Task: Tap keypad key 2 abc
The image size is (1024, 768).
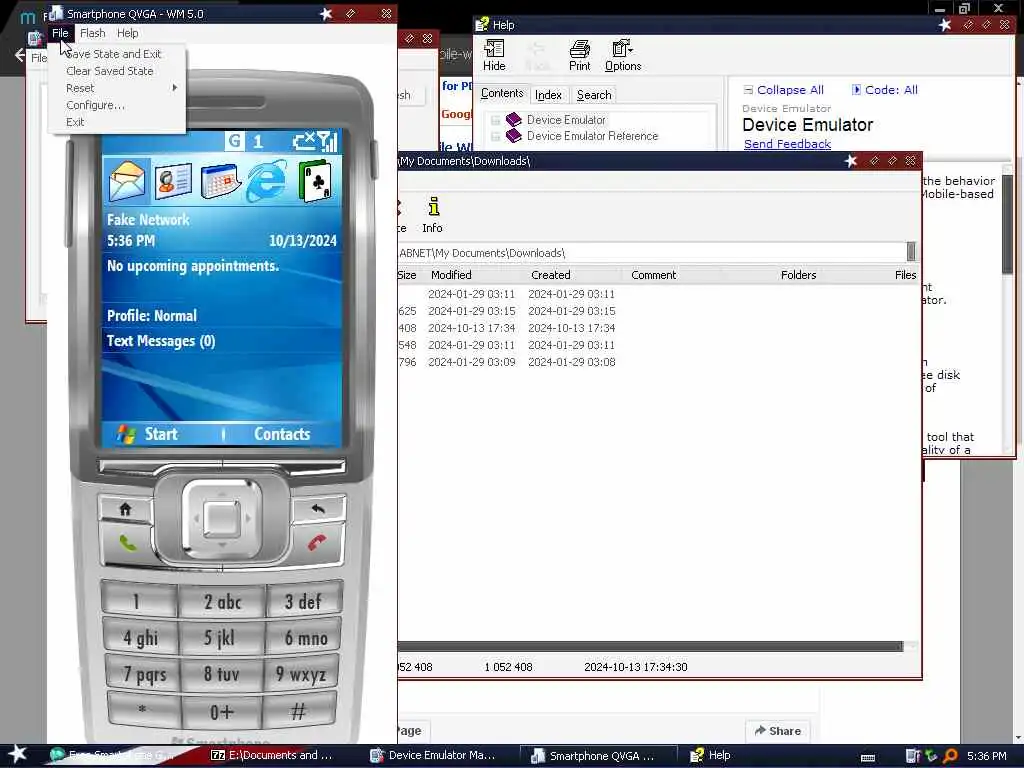Action: [222, 601]
